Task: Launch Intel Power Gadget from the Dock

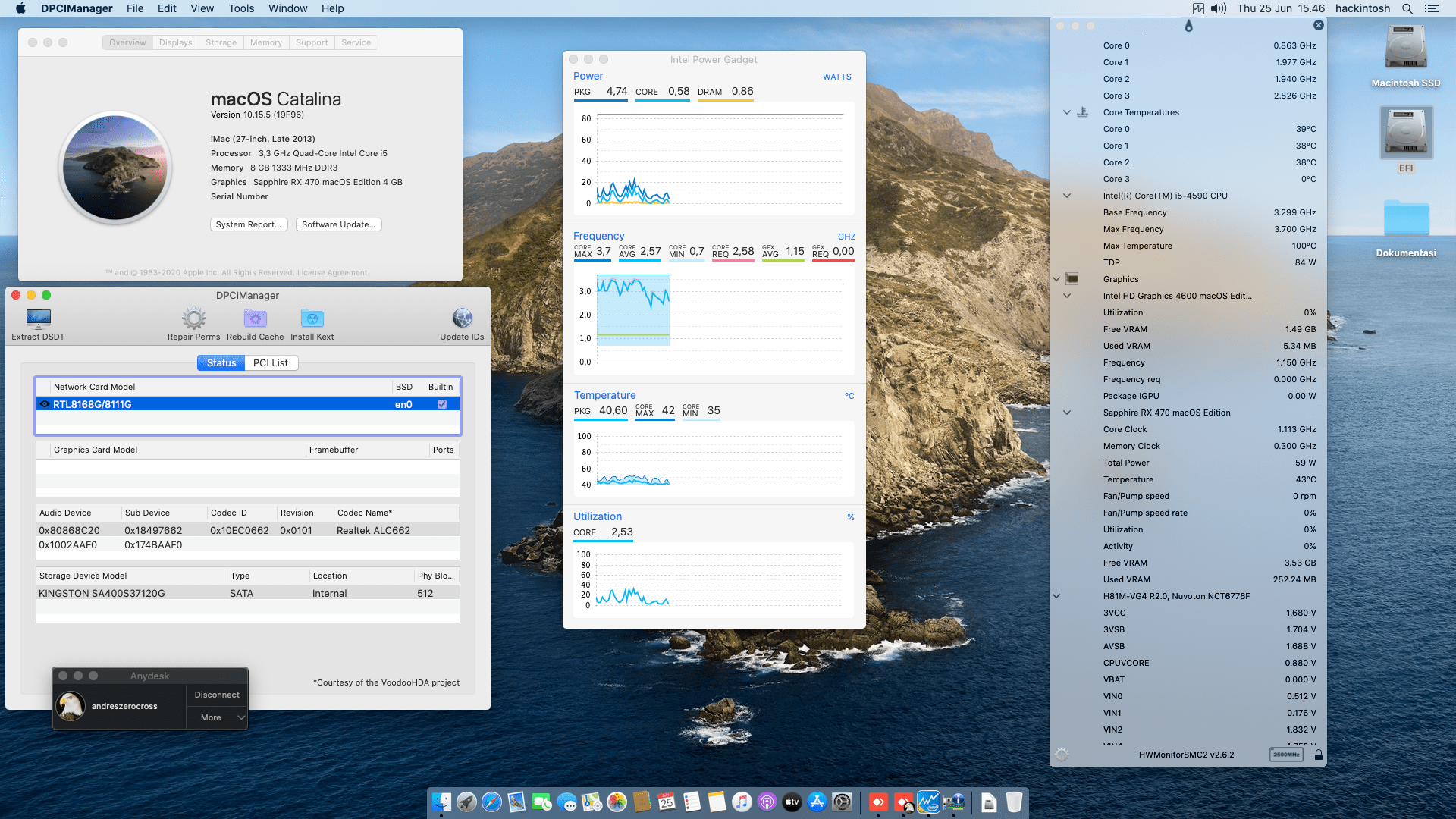Action: click(x=927, y=802)
